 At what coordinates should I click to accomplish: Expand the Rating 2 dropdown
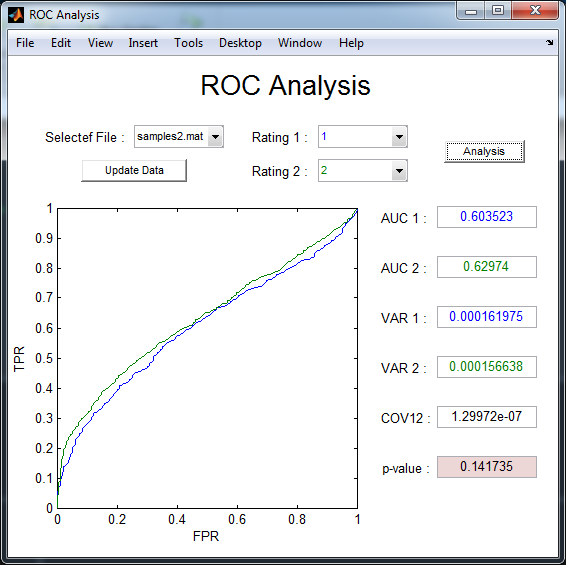click(399, 170)
